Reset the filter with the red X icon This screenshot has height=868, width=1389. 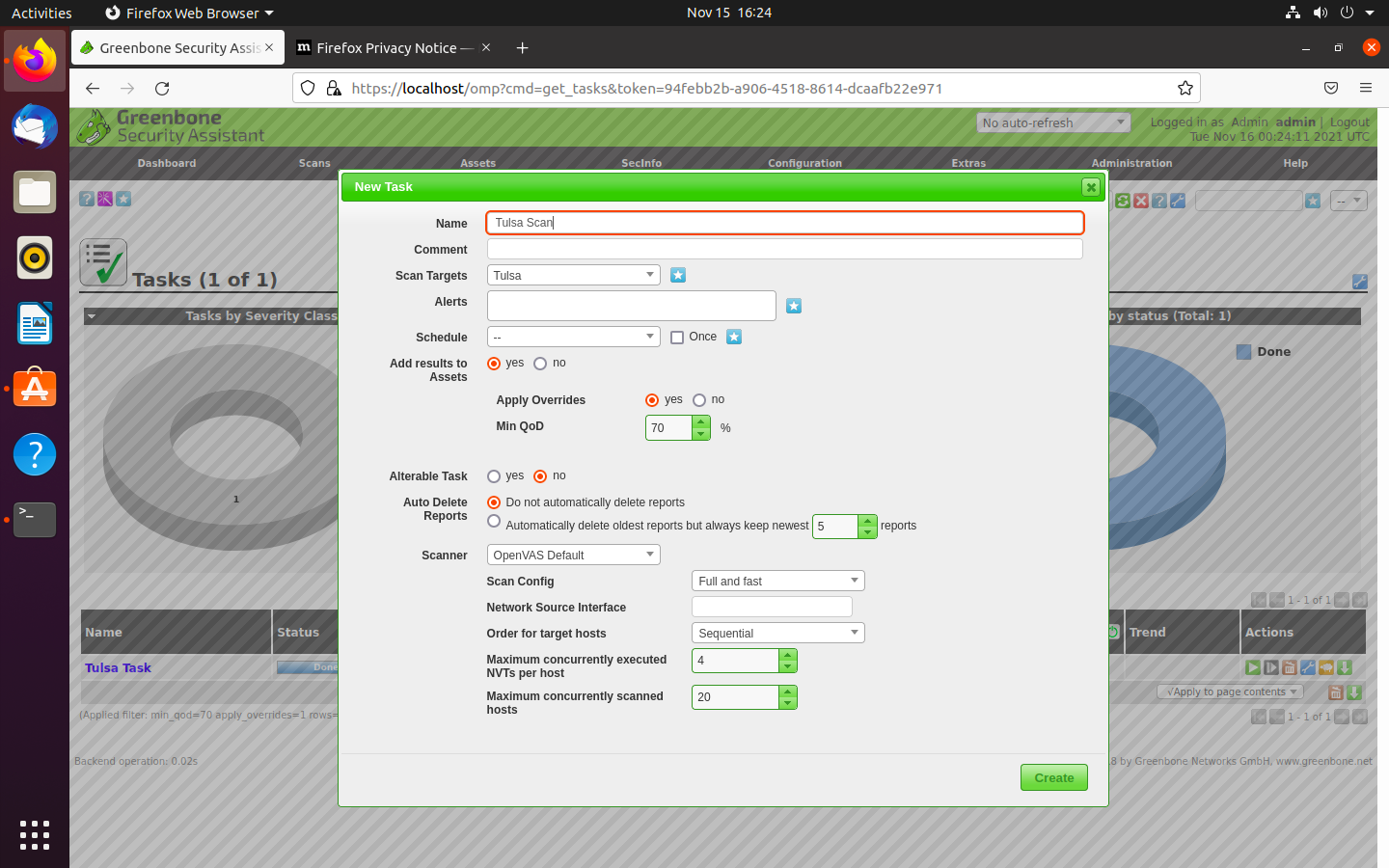pyautogui.click(x=1141, y=201)
